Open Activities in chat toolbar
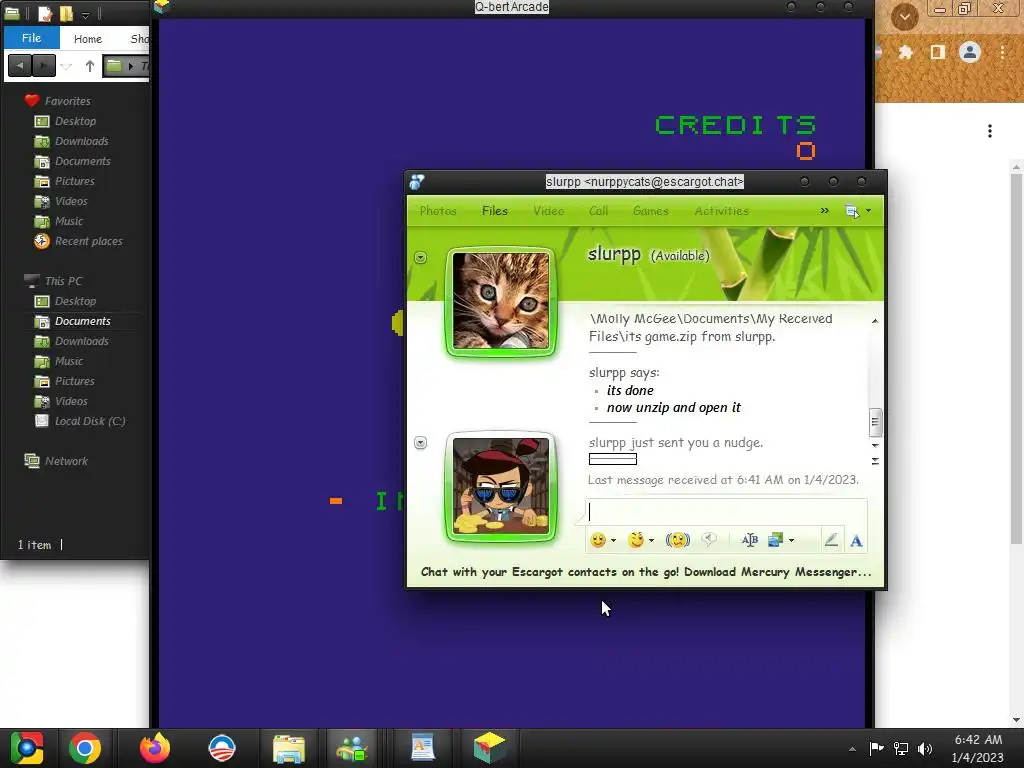Image resolution: width=1024 pixels, height=768 pixels. click(722, 211)
